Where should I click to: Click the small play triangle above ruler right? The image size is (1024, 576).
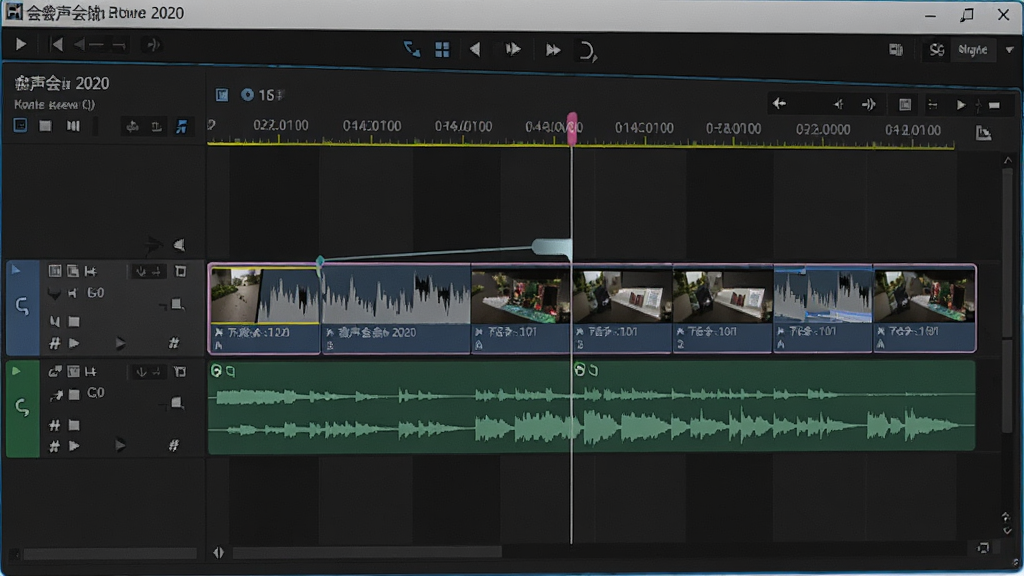coord(961,104)
